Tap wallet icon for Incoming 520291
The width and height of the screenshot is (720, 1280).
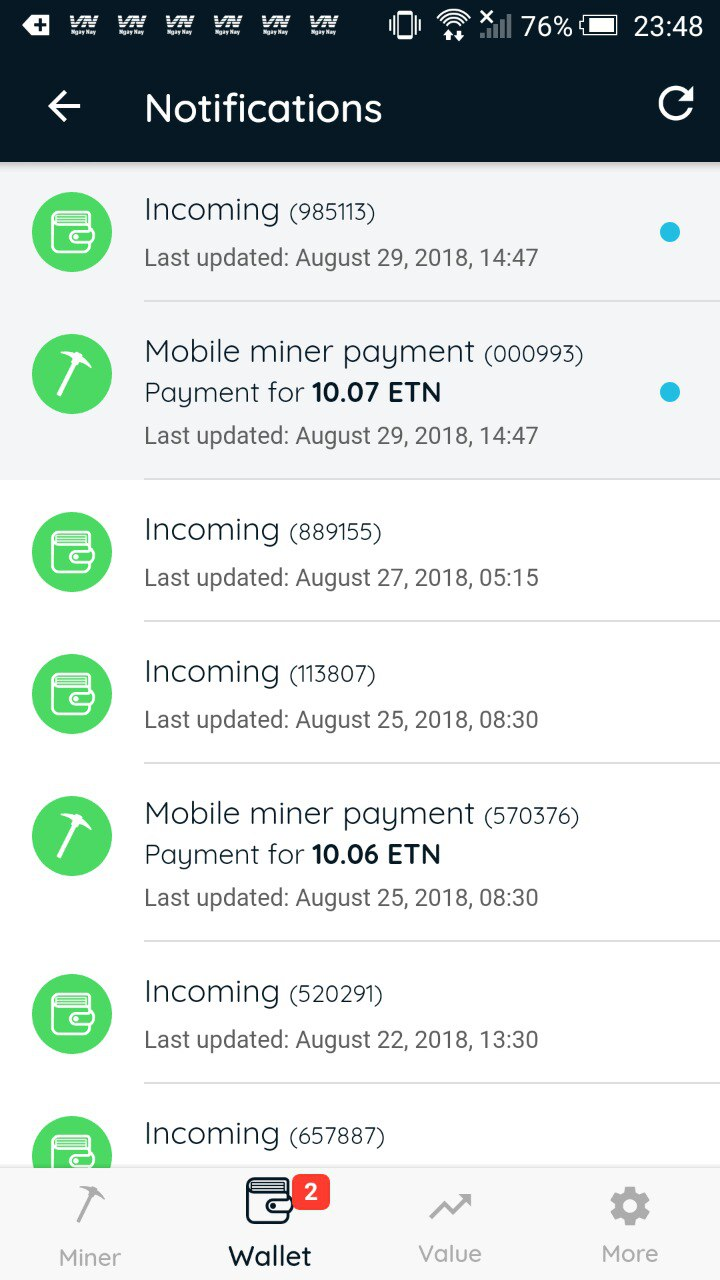(71, 1014)
